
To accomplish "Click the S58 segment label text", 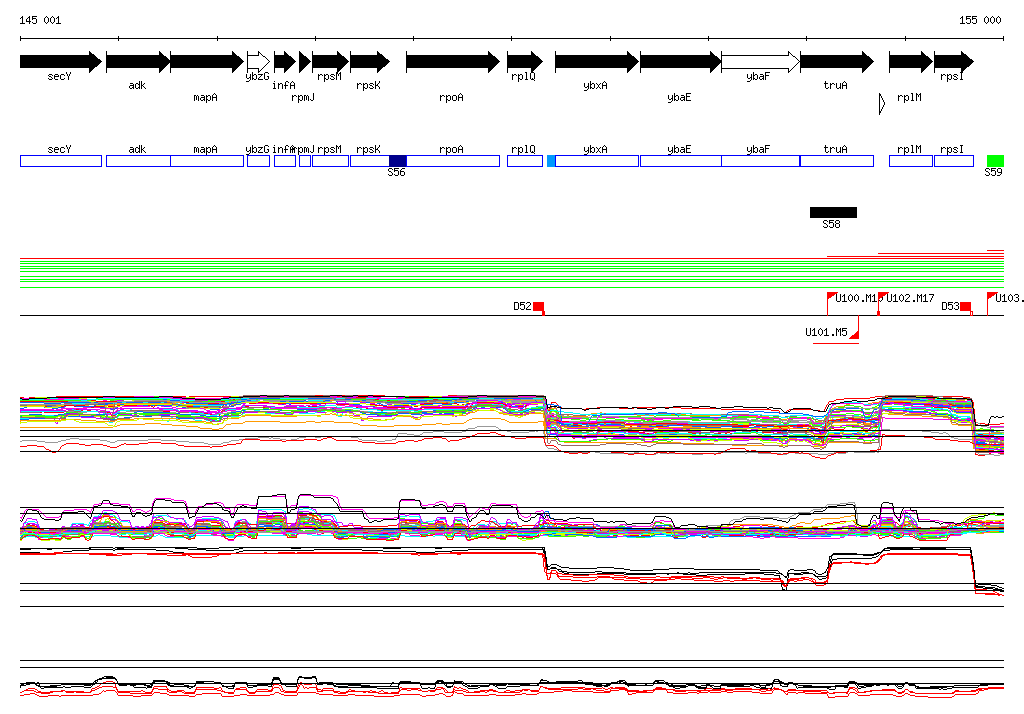I will point(831,225).
